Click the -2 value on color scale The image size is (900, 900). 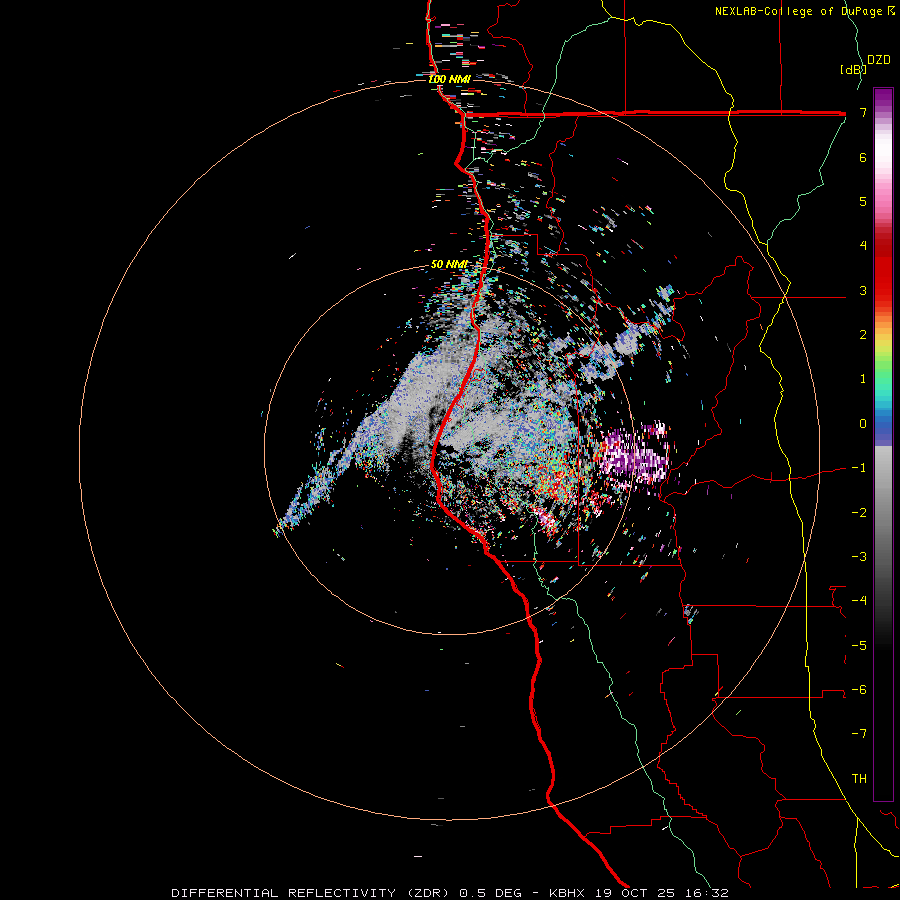tap(859, 513)
